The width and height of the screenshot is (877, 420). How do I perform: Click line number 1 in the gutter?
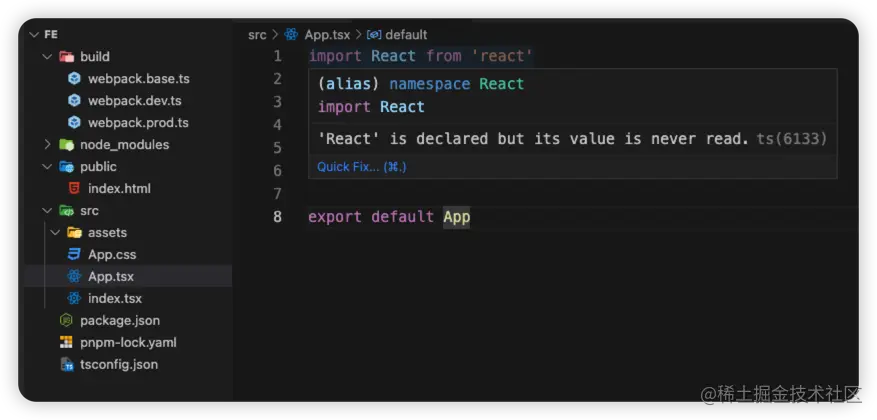pyautogui.click(x=277, y=56)
